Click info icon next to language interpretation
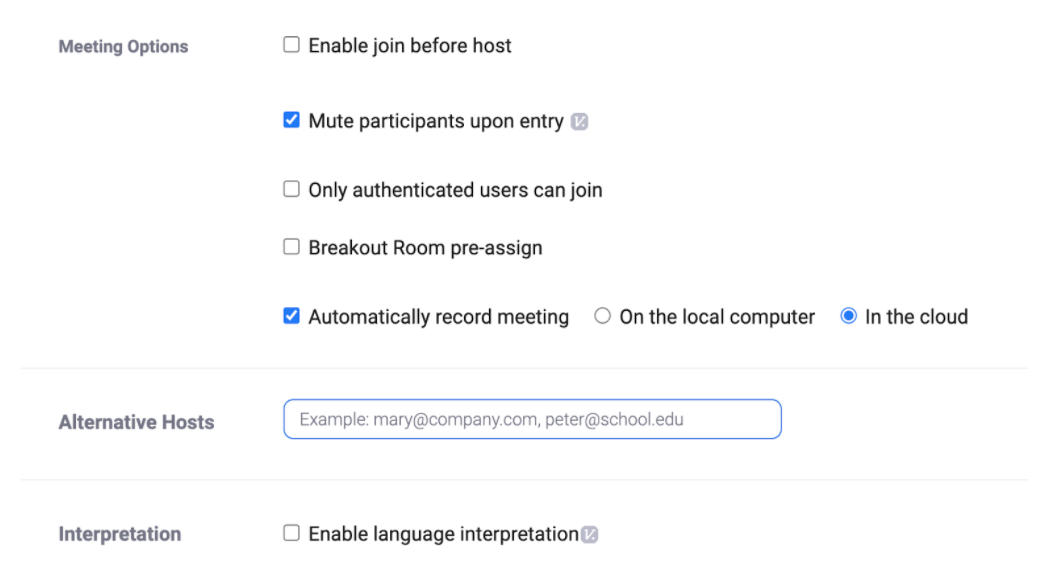Screen dimensions: 1042x578 (590, 534)
